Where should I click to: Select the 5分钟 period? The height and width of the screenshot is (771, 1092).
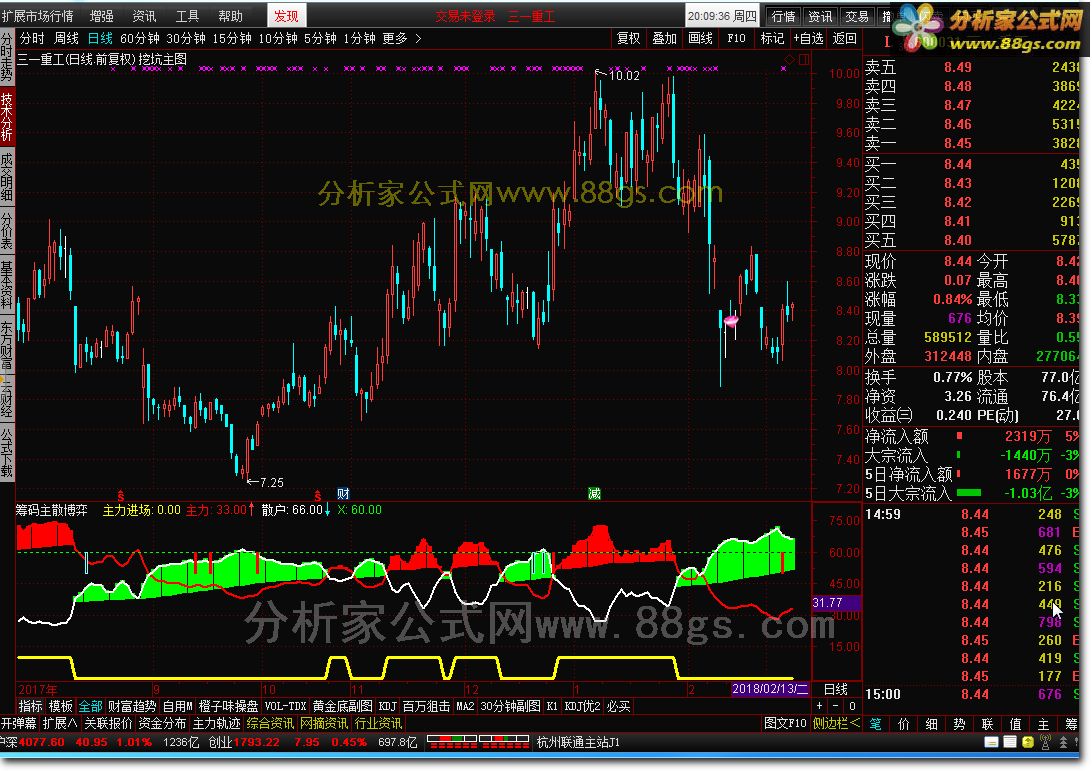(x=320, y=38)
